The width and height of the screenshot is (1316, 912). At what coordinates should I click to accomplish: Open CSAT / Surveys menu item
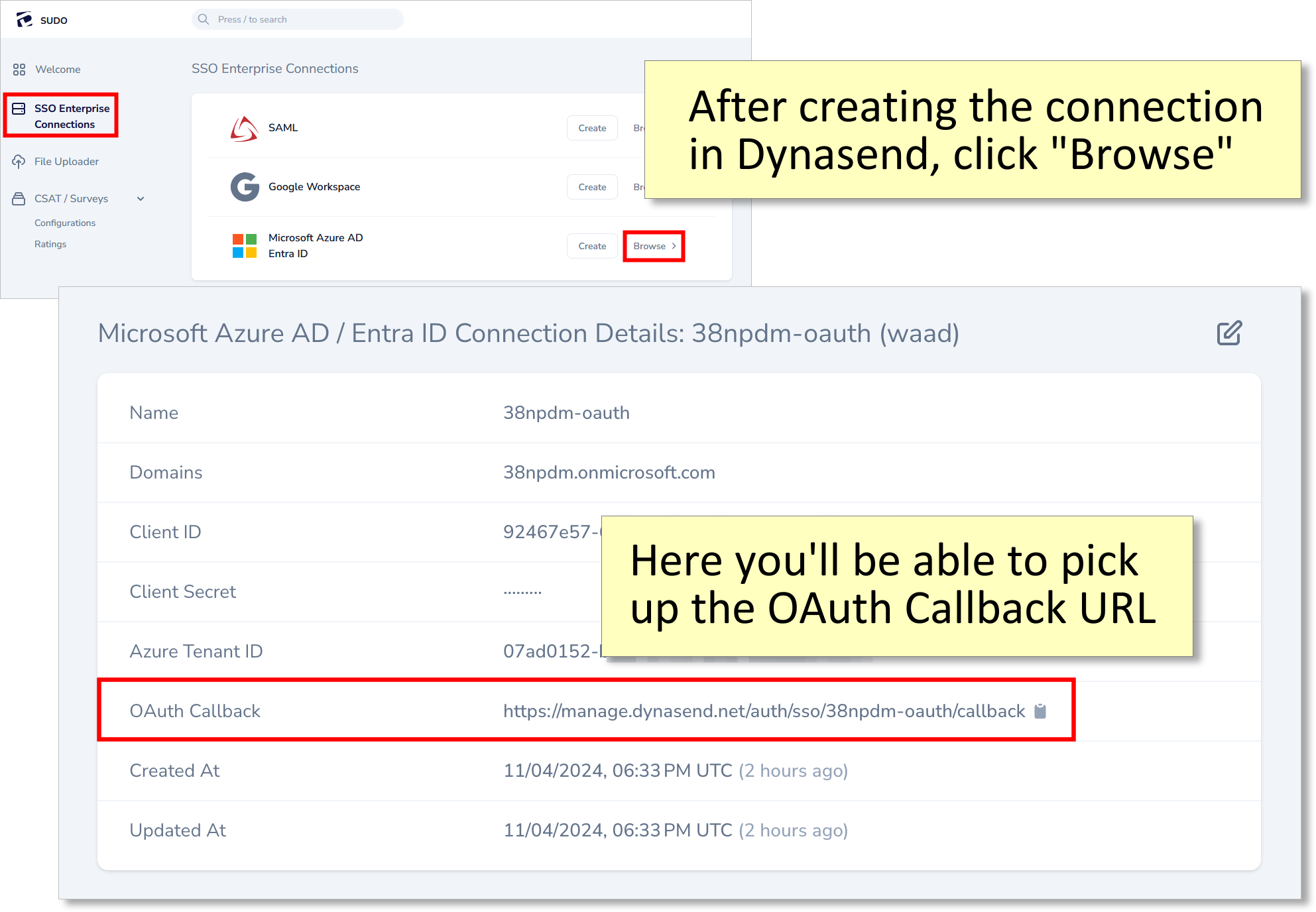tap(71, 199)
